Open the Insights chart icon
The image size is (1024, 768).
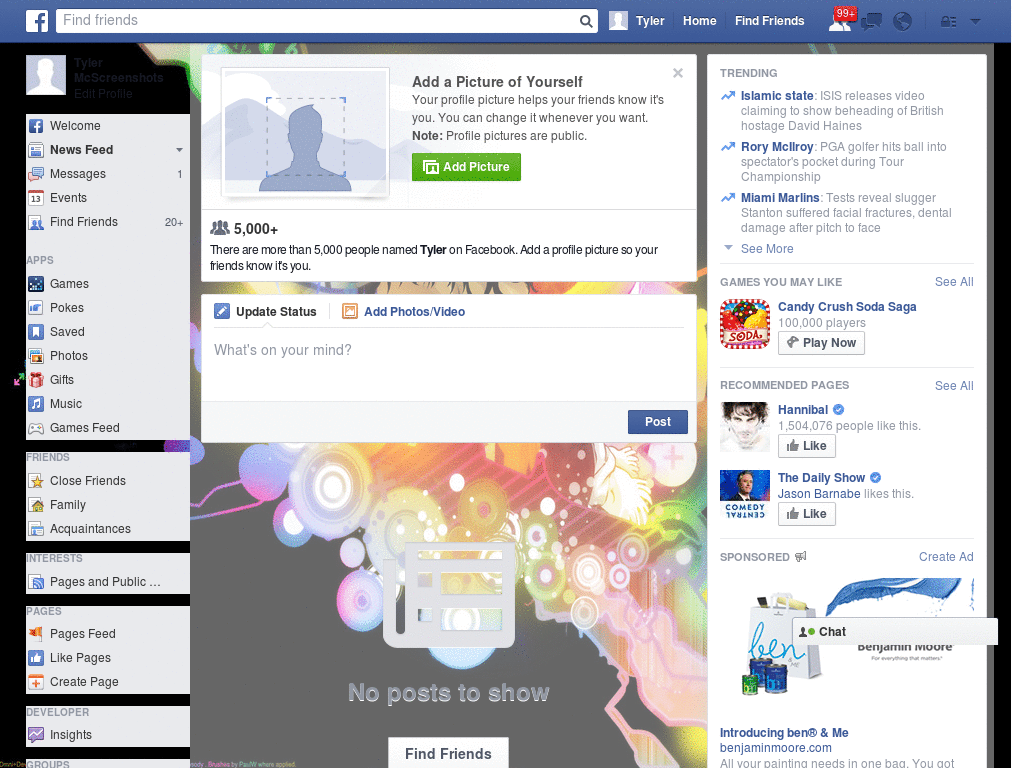tap(36, 735)
